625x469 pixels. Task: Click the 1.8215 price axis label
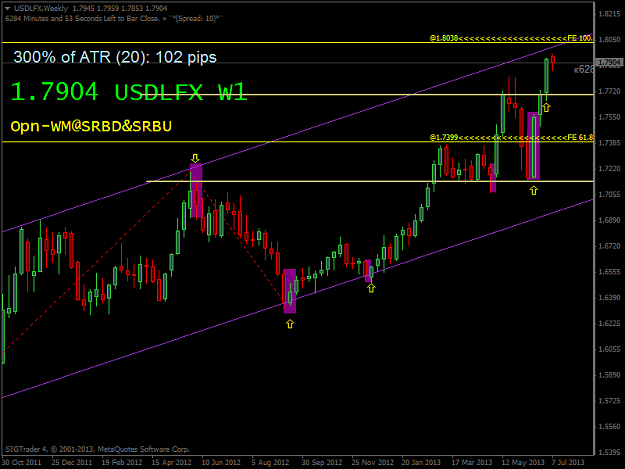pyautogui.click(x=609, y=14)
